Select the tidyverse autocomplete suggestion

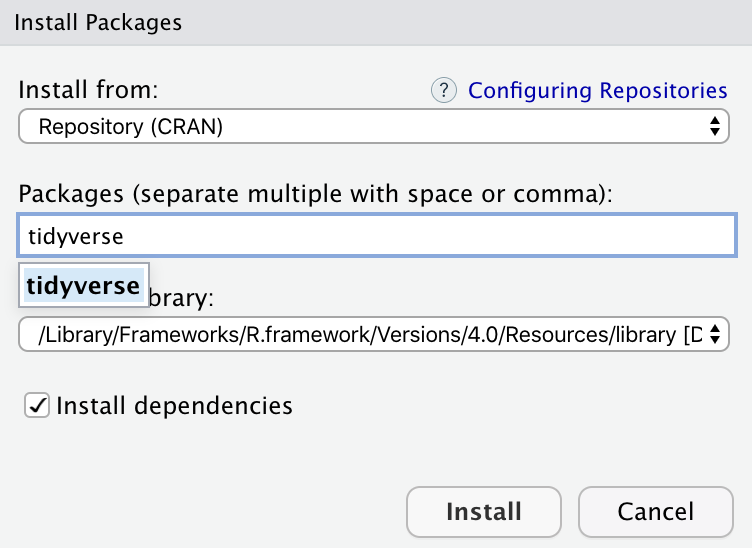pos(84,285)
